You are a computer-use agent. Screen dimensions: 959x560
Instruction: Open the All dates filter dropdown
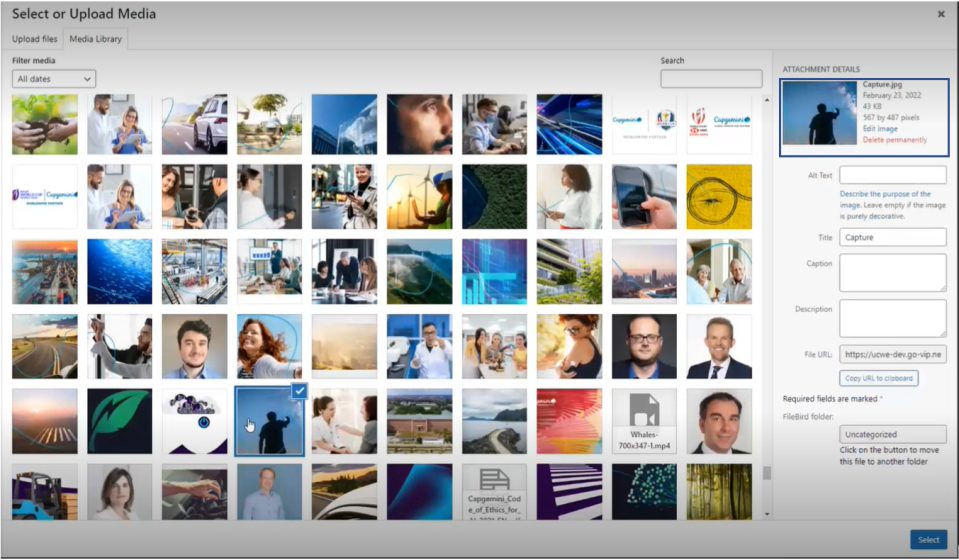coord(54,78)
